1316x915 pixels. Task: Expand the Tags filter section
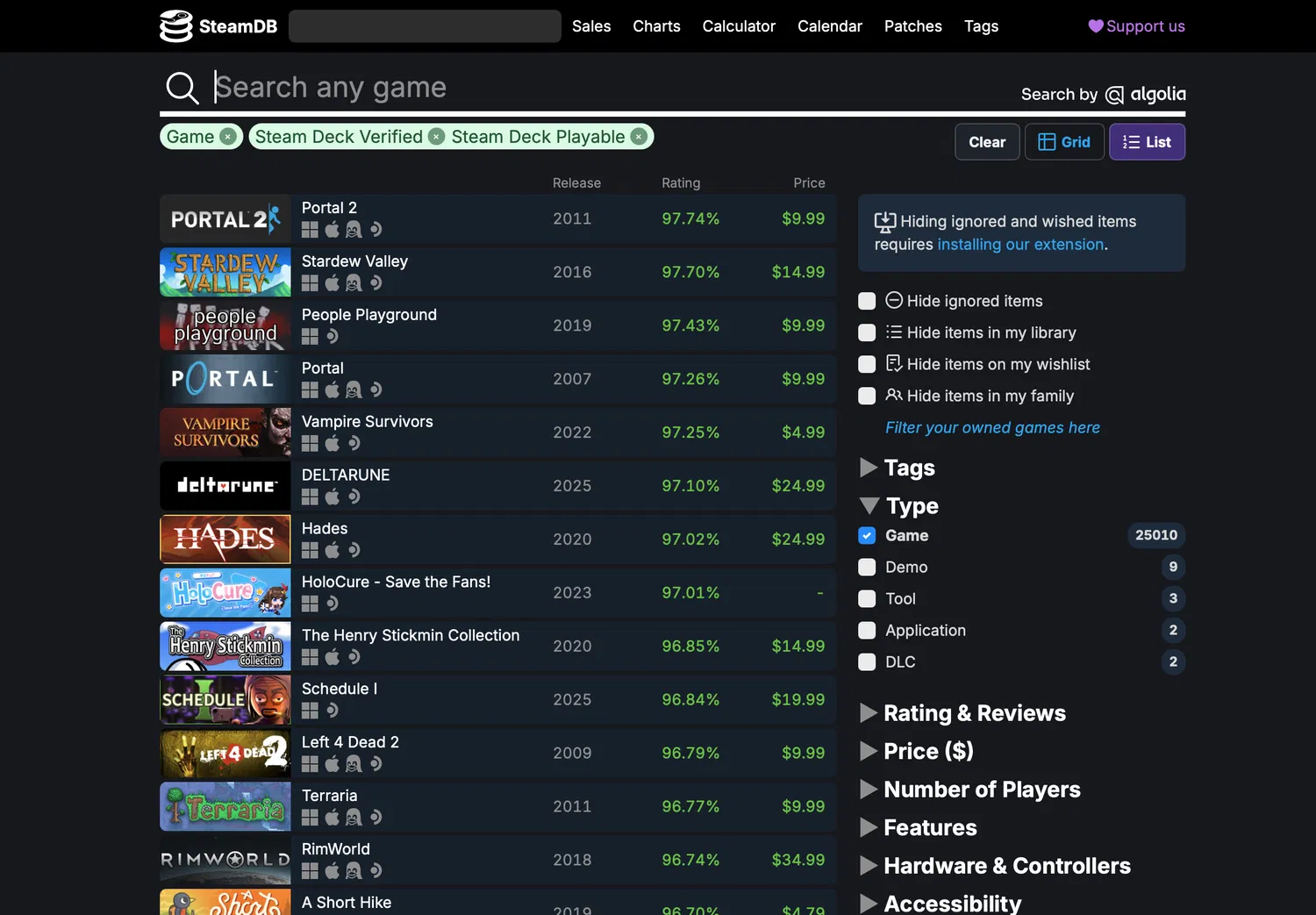click(x=897, y=468)
